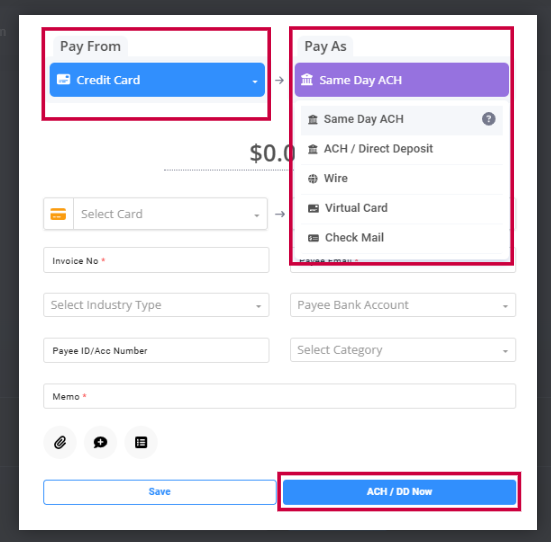Screen dimensions: 551x542
Task: Click the Save button
Action: [160, 492]
